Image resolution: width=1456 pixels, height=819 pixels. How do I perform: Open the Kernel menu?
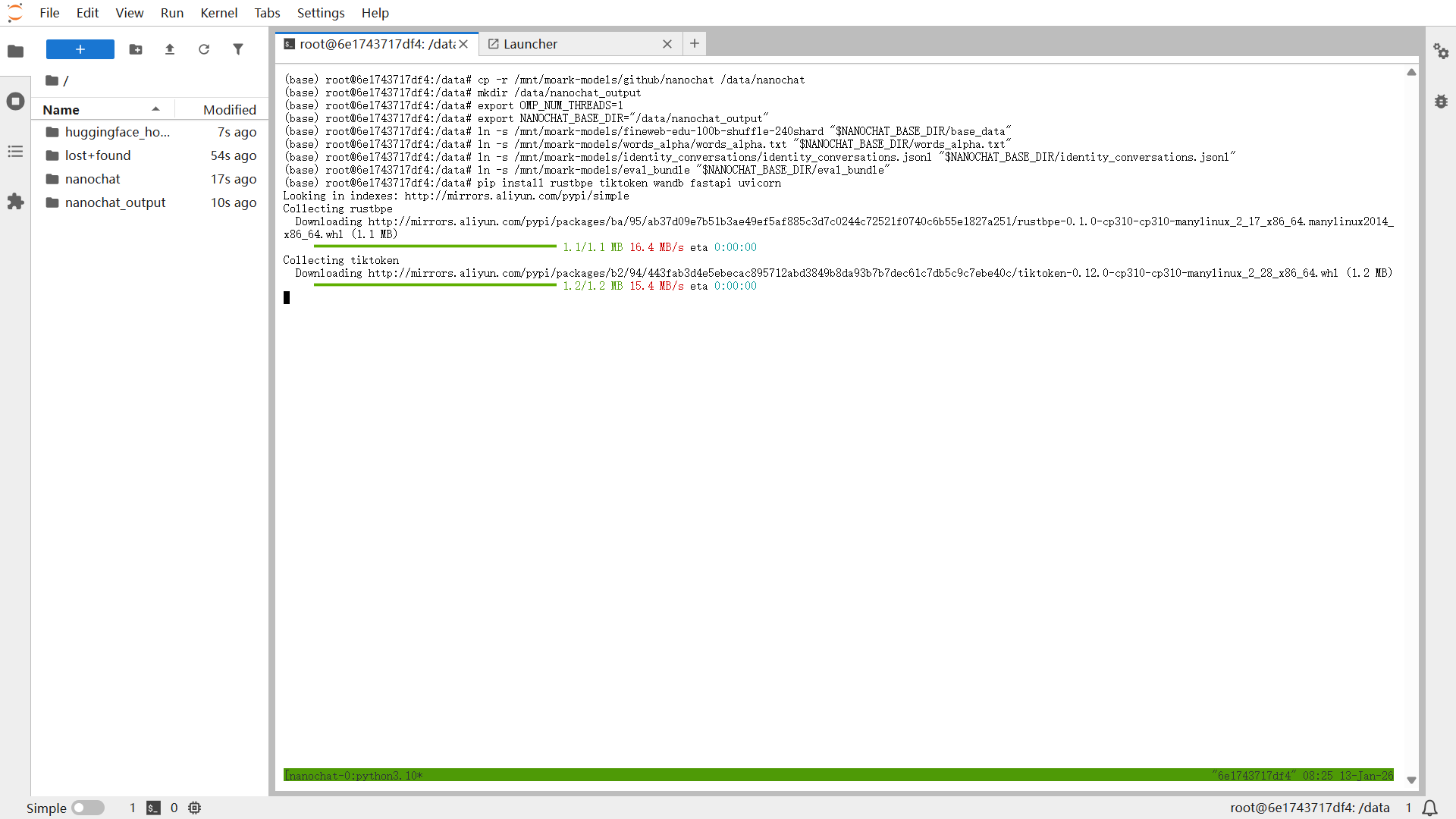(x=218, y=13)
